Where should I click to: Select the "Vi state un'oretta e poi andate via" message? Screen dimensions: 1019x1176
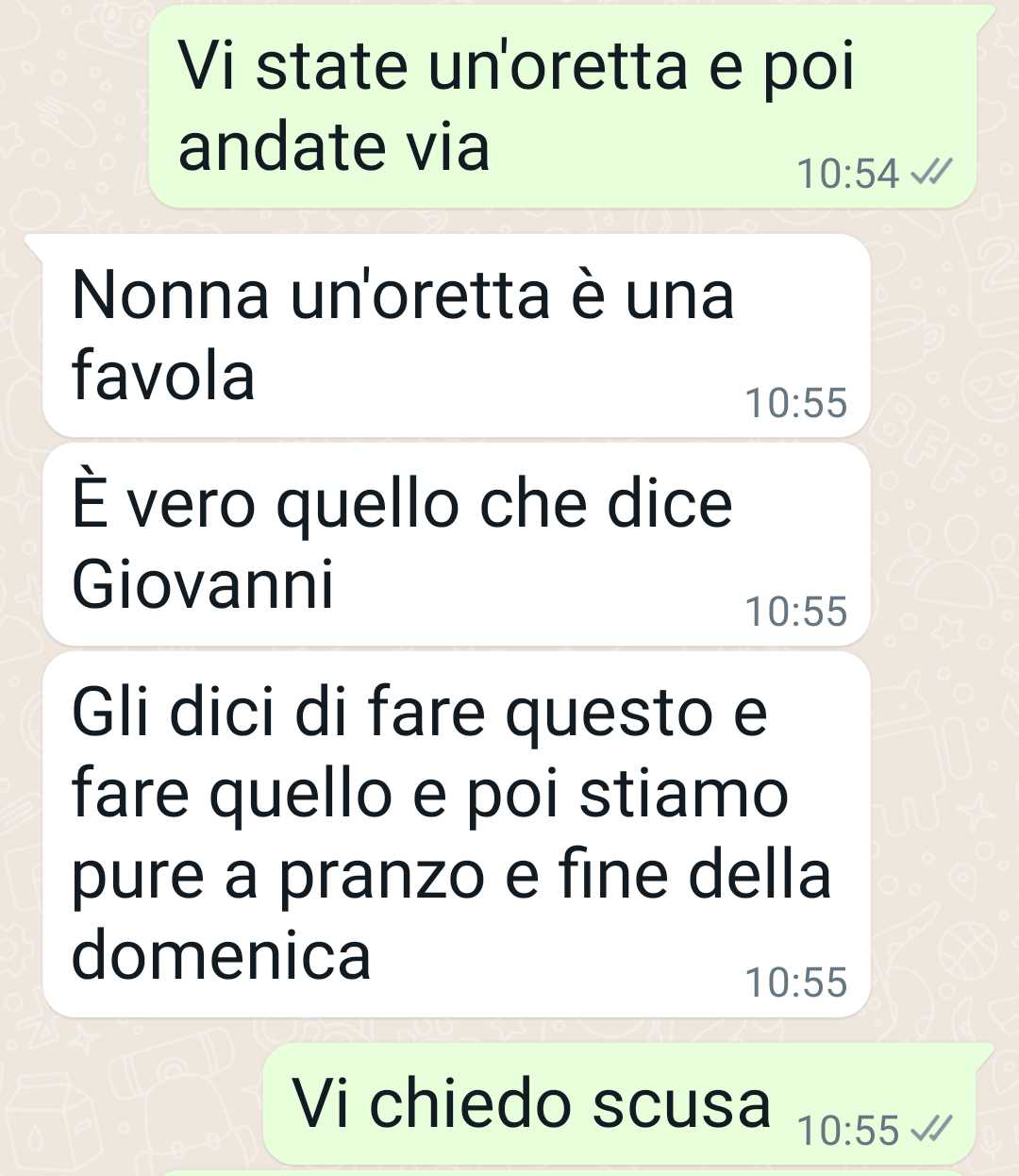point(562,106)
